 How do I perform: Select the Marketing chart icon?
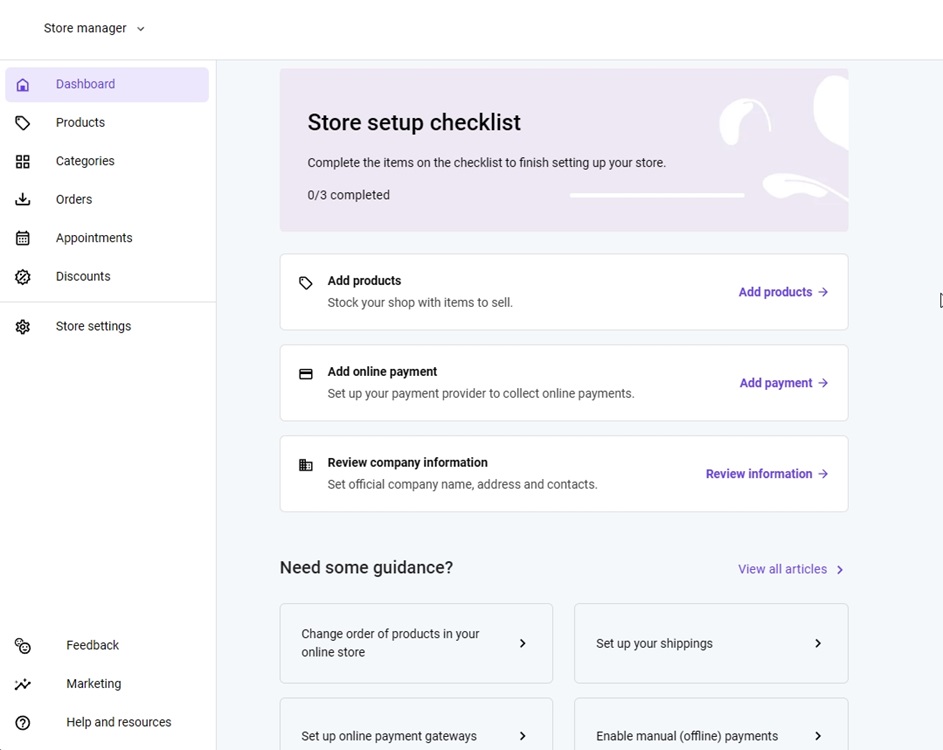pos(22,683)
